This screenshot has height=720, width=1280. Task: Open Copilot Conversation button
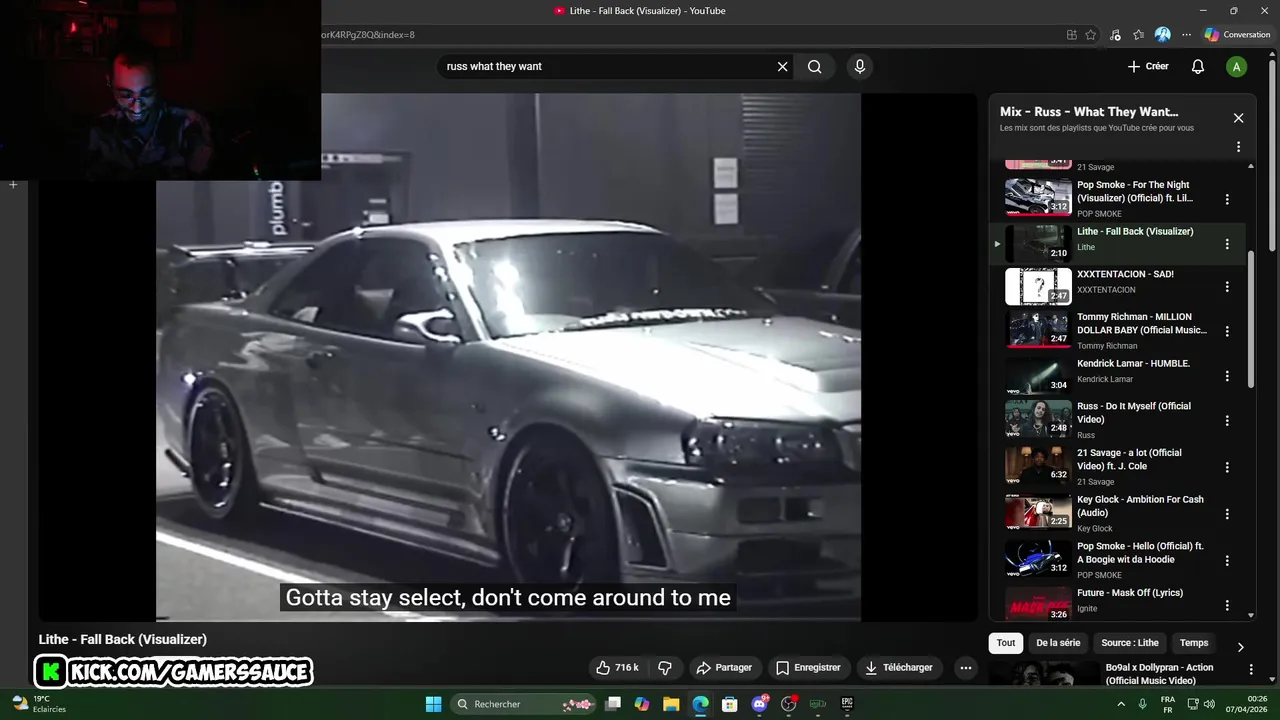tap(1237, 35)
